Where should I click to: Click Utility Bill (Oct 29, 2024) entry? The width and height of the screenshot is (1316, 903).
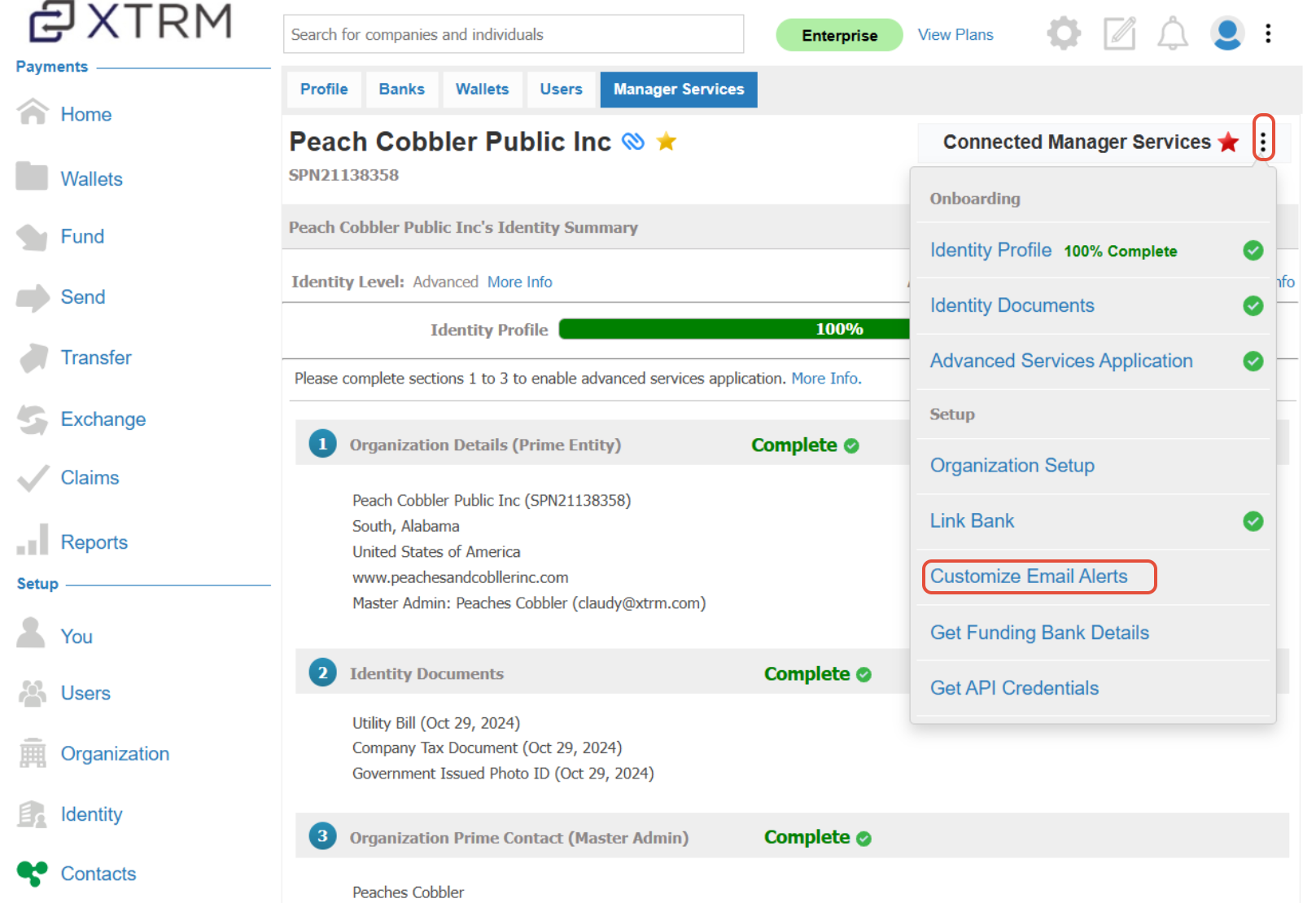[x=436, y=723]
